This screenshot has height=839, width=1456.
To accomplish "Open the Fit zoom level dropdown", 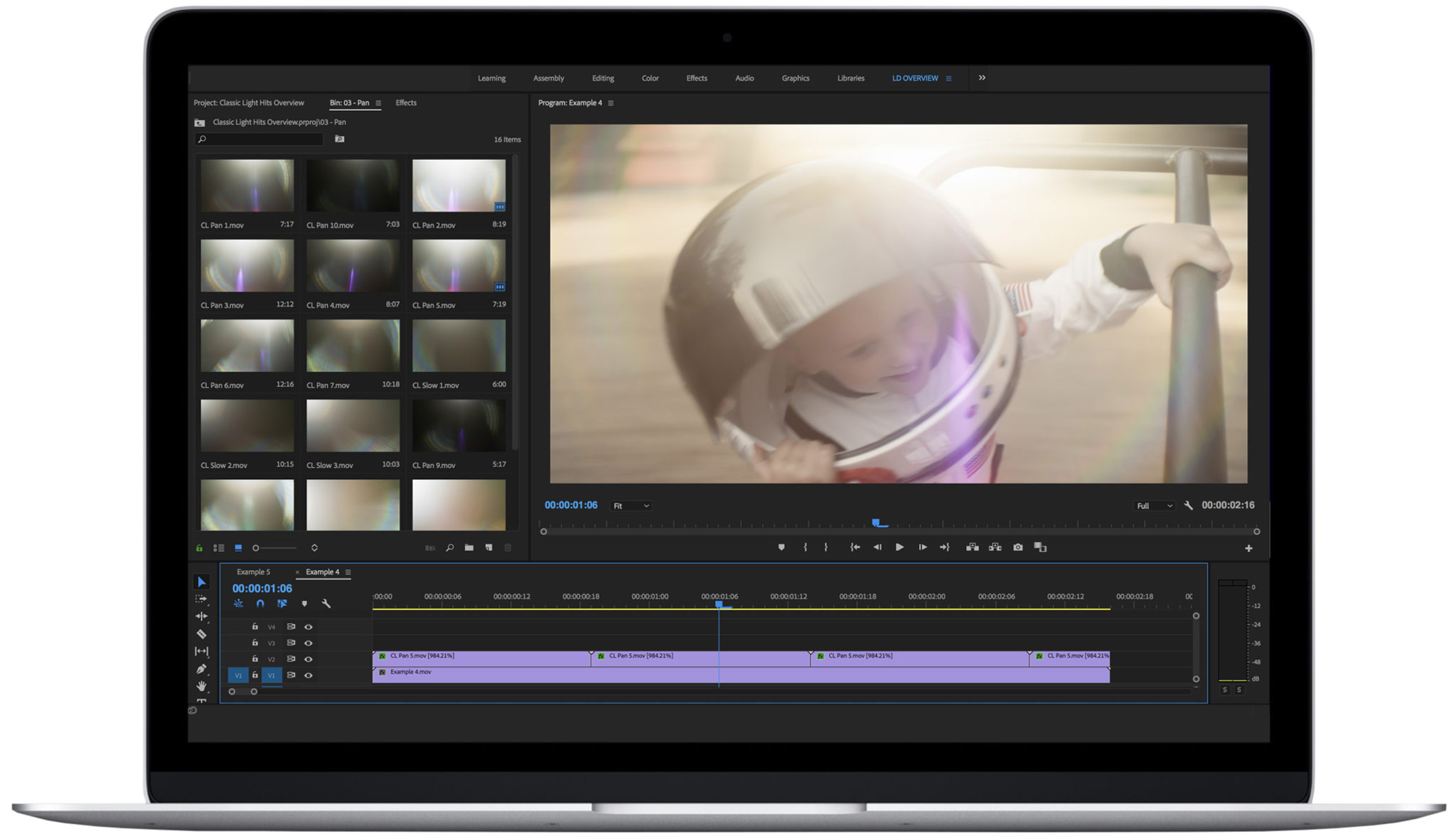I will [x=631, y=506].
